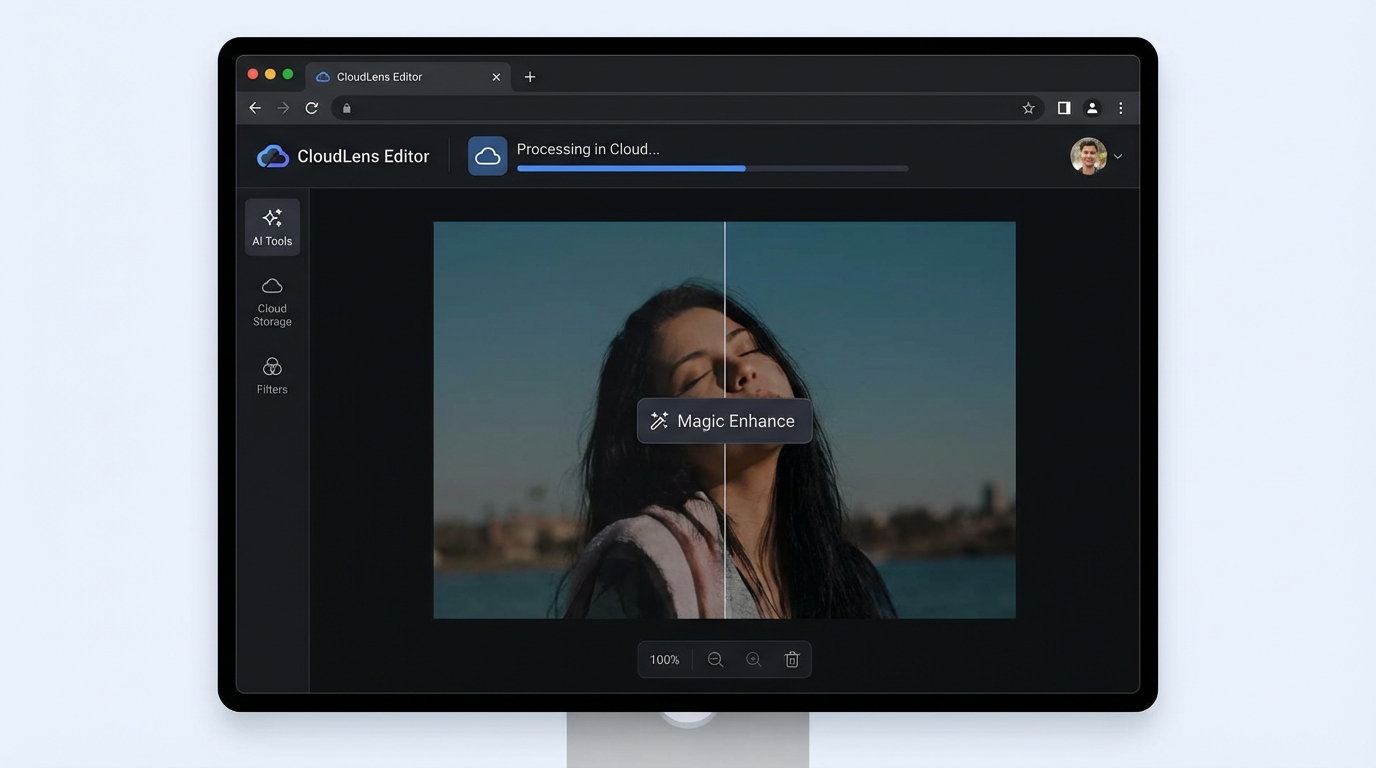The image size is (1376, 768).
Task: Open the browser three-dot menu
Action: pyautogui.click(x=1121, y=108)
